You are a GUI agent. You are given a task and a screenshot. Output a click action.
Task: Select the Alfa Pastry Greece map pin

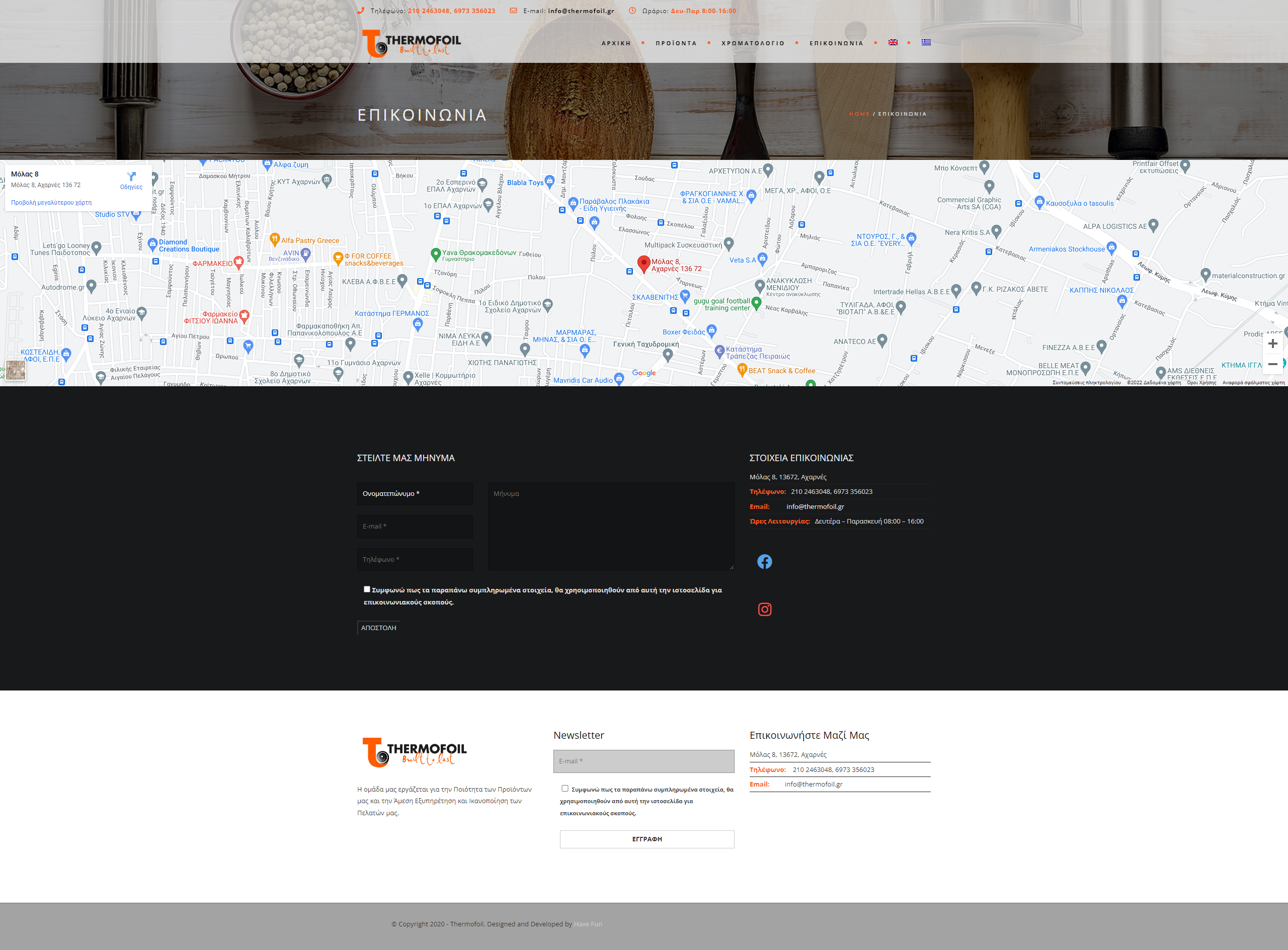pyautogui.click(x=274, y=240)
